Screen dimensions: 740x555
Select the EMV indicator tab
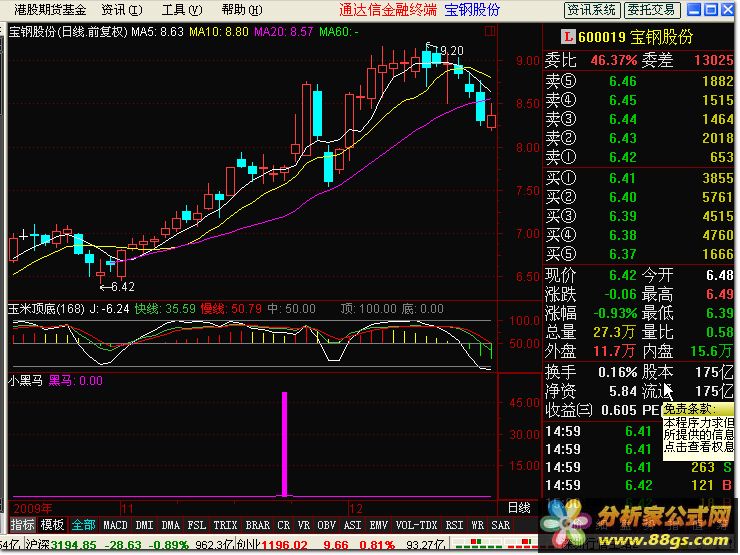378,525
